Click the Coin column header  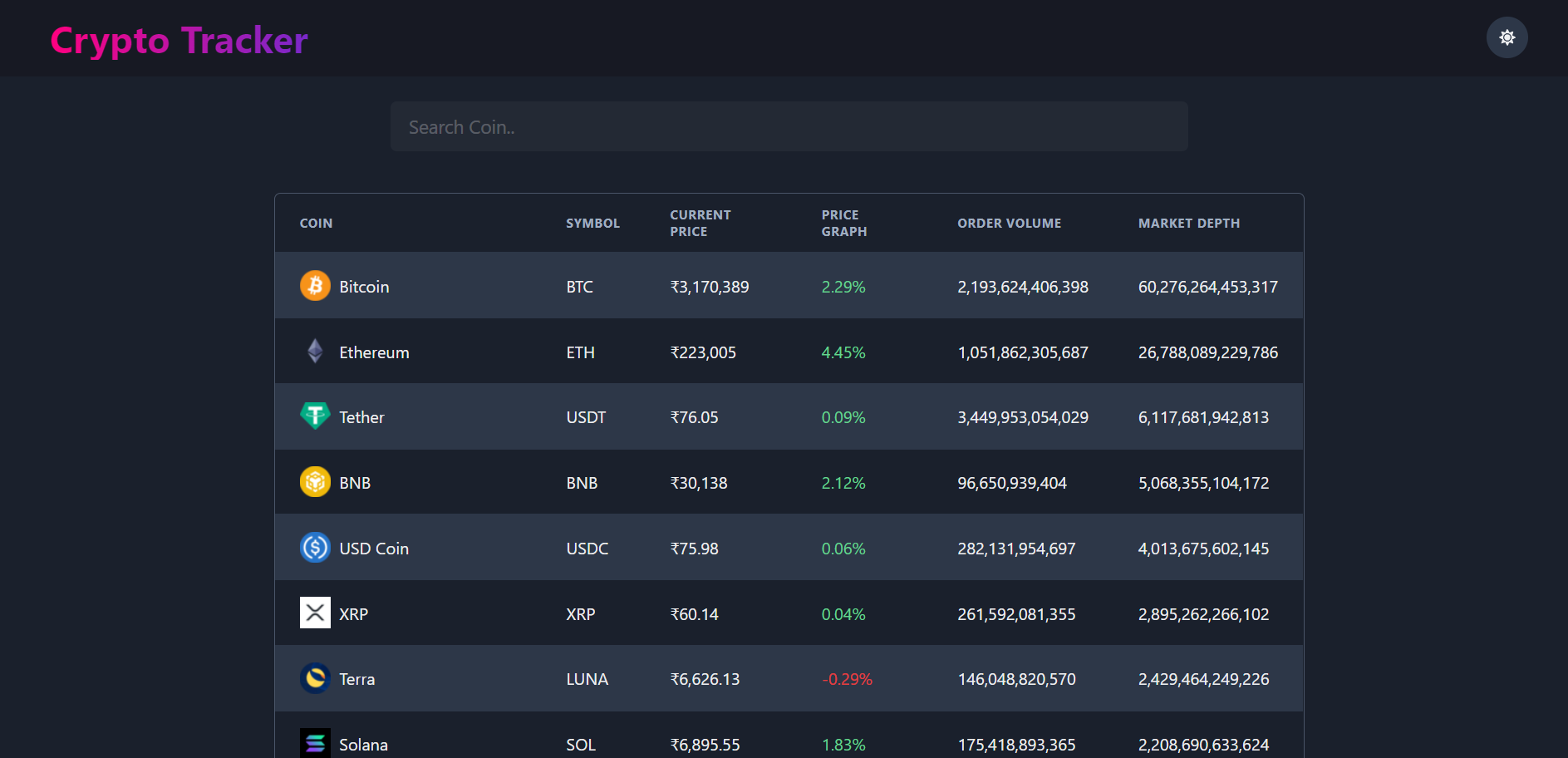point(316,224)
